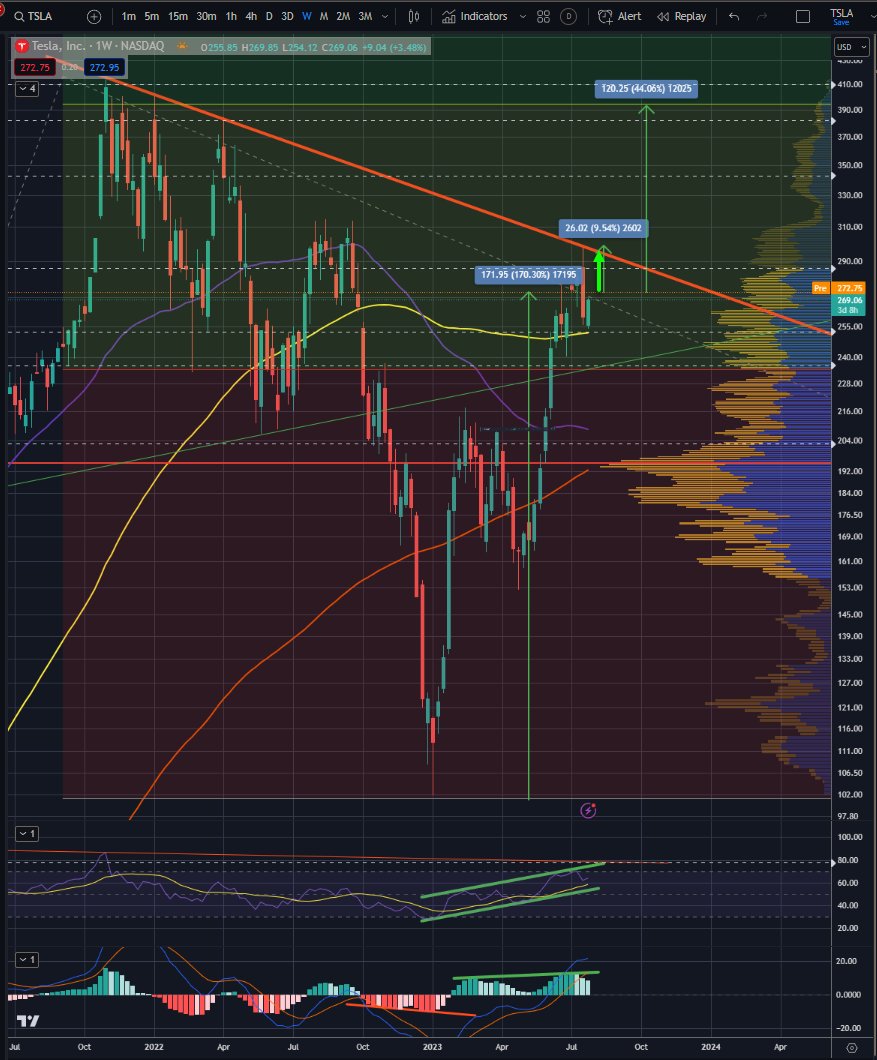Viewport: 877px width, 1060px height.
Task: Collapse MACD pane legend showing 1
Action: [26, 959]
